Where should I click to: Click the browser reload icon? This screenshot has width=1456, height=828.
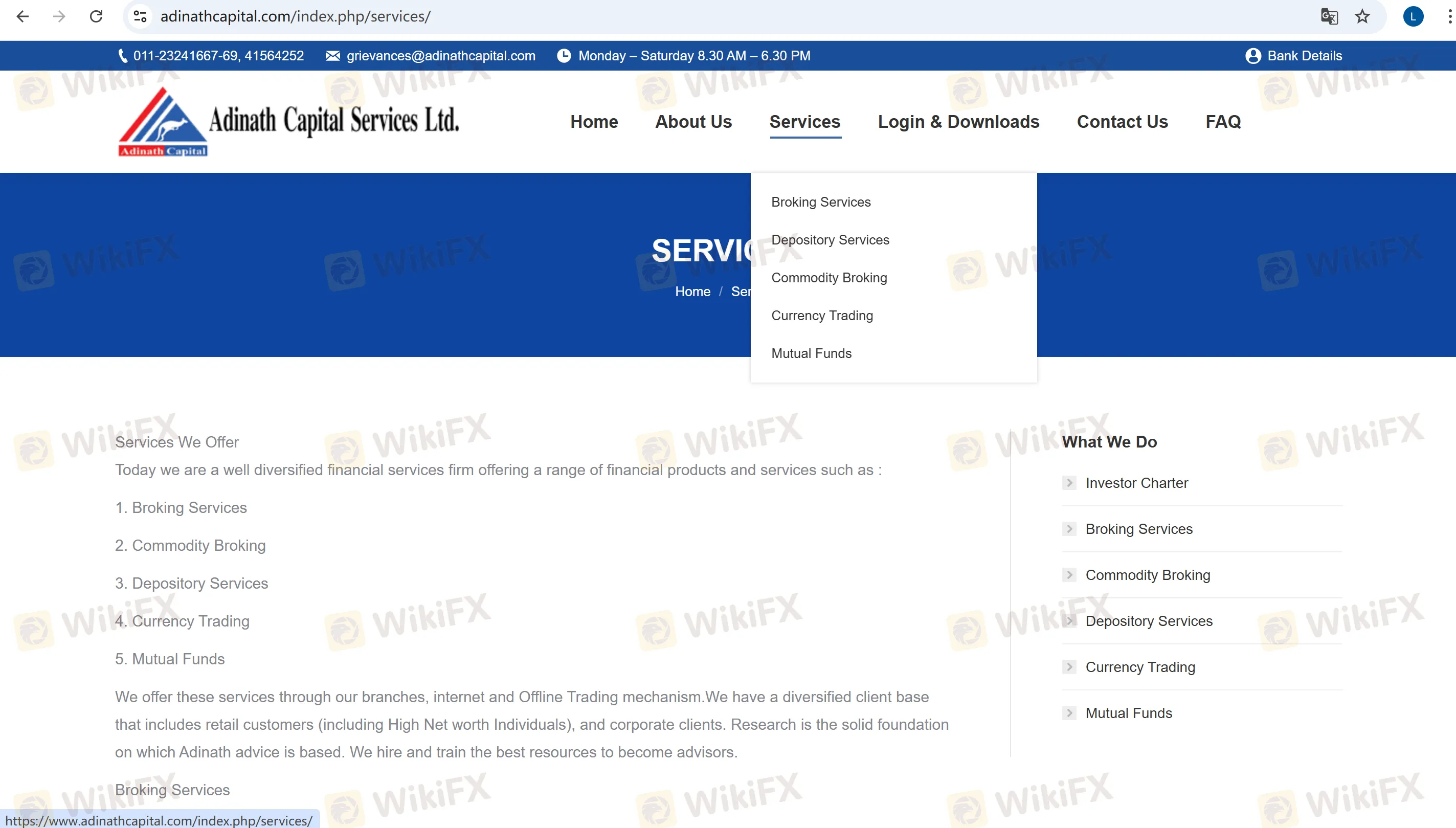96,16
